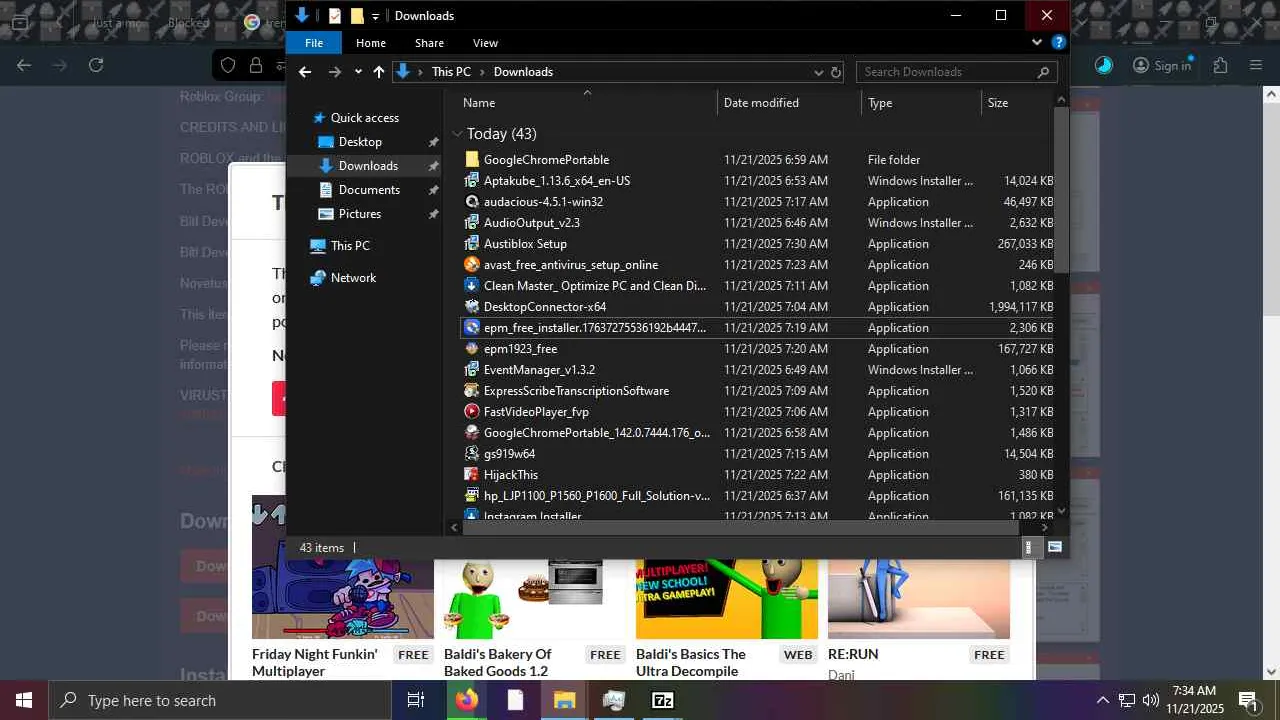Select the epm1923_free file icon

pos(473,349)
